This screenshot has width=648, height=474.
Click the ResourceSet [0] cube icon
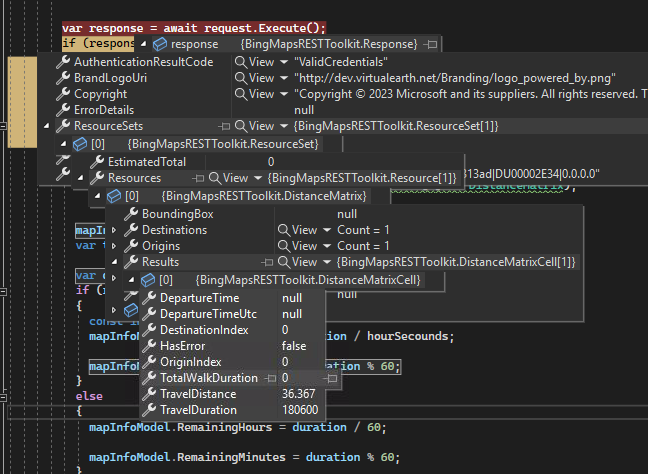pos(80,144)
